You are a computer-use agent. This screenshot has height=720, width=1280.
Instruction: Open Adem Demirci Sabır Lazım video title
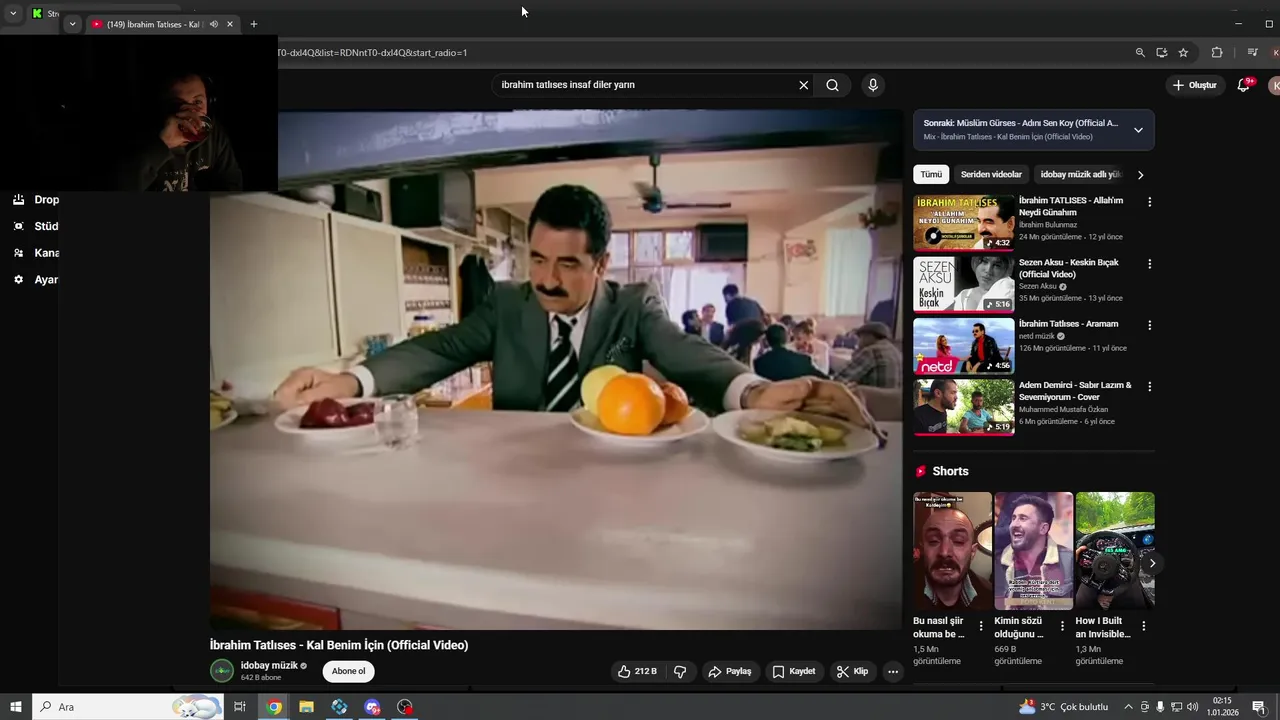coord(1075,391)
